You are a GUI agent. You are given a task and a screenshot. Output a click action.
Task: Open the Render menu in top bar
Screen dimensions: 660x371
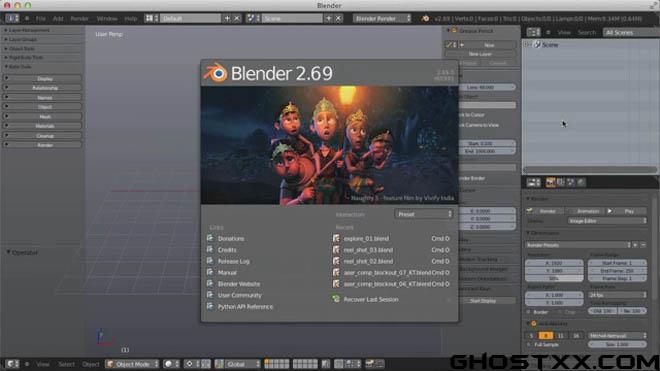point(80,19)
